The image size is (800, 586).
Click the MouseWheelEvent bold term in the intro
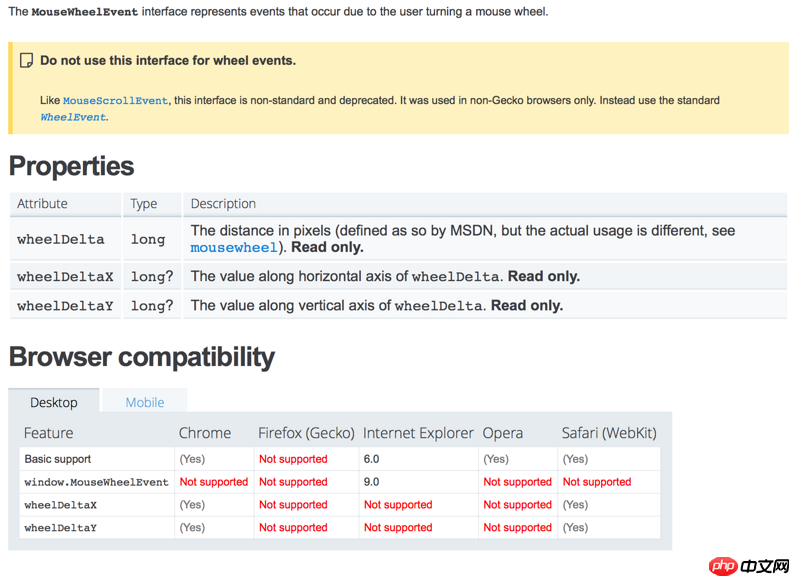[84, 13]
